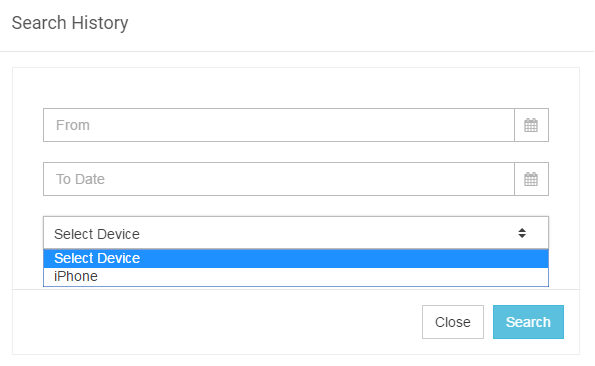The height and width of the screenshot is (366, 595).
Task: Click the Close button
Action: point(453,322)
